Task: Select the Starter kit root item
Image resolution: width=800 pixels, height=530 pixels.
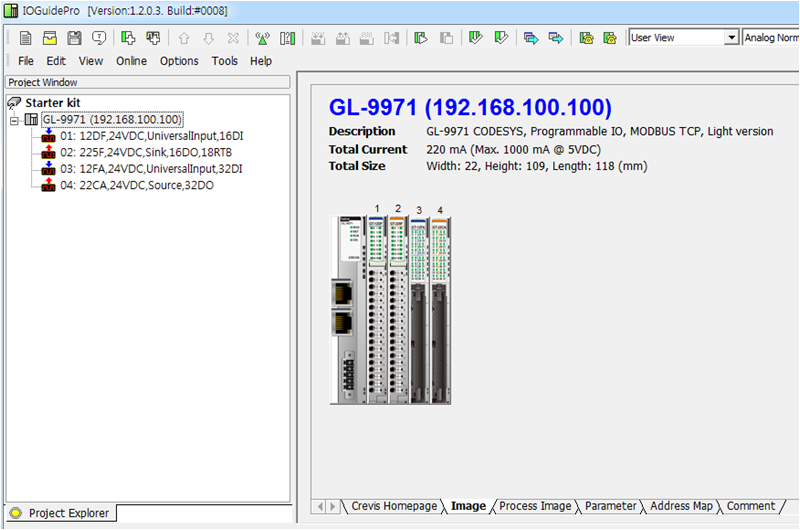Action: (53, 103)
